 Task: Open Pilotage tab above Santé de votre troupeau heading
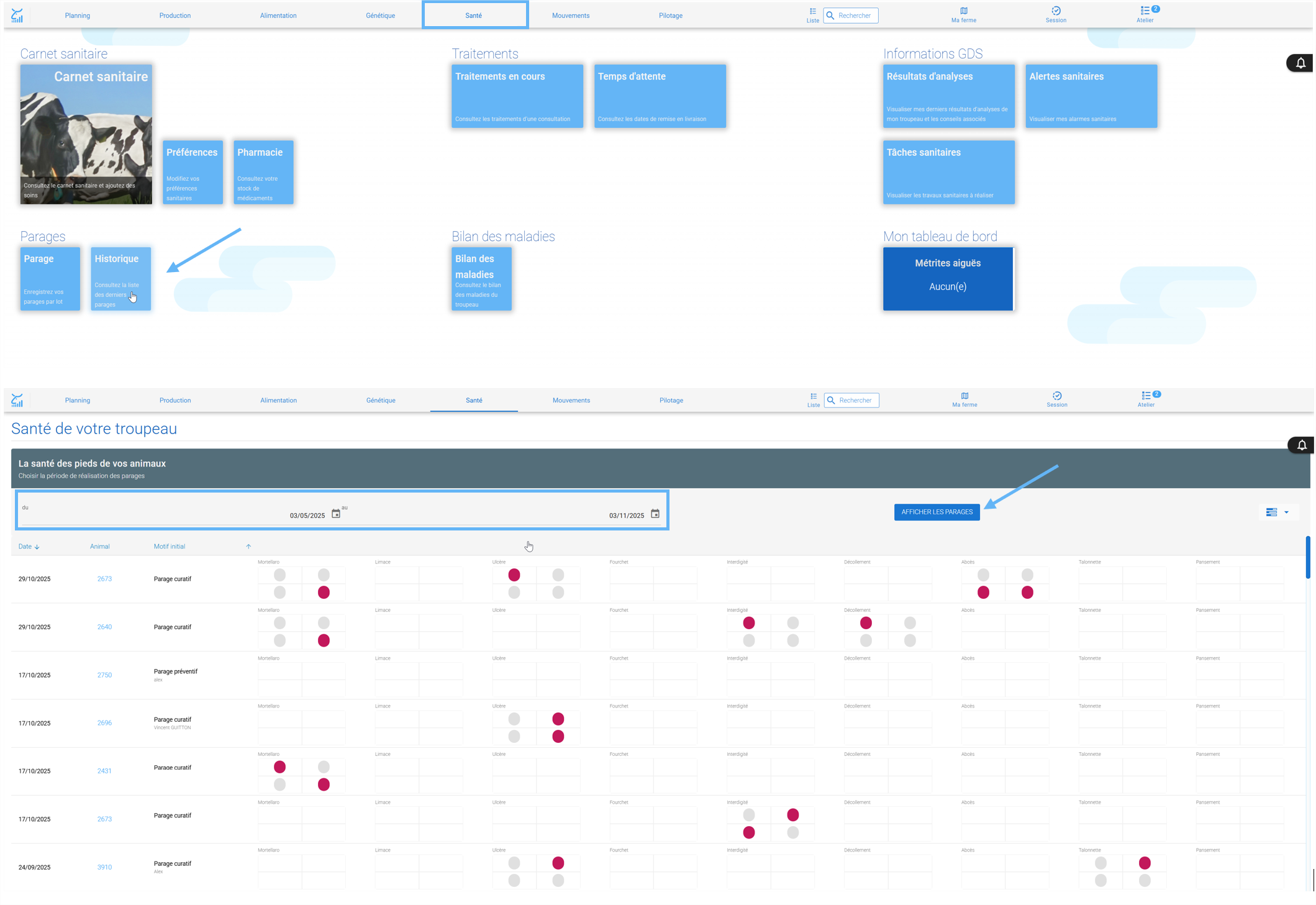pyautogui.click(x=671, y=401)
